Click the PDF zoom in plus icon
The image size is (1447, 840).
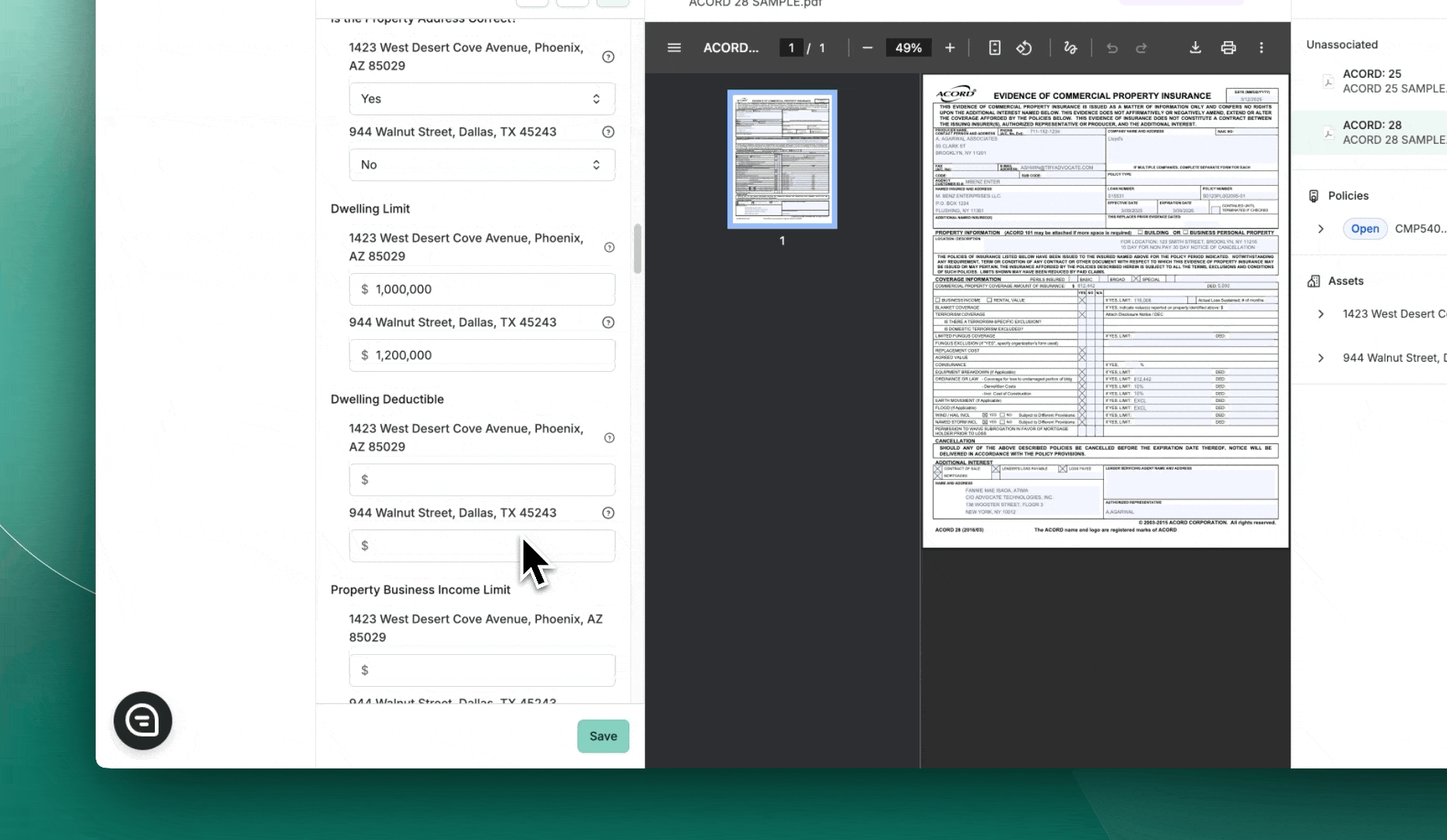pos(950,48)
